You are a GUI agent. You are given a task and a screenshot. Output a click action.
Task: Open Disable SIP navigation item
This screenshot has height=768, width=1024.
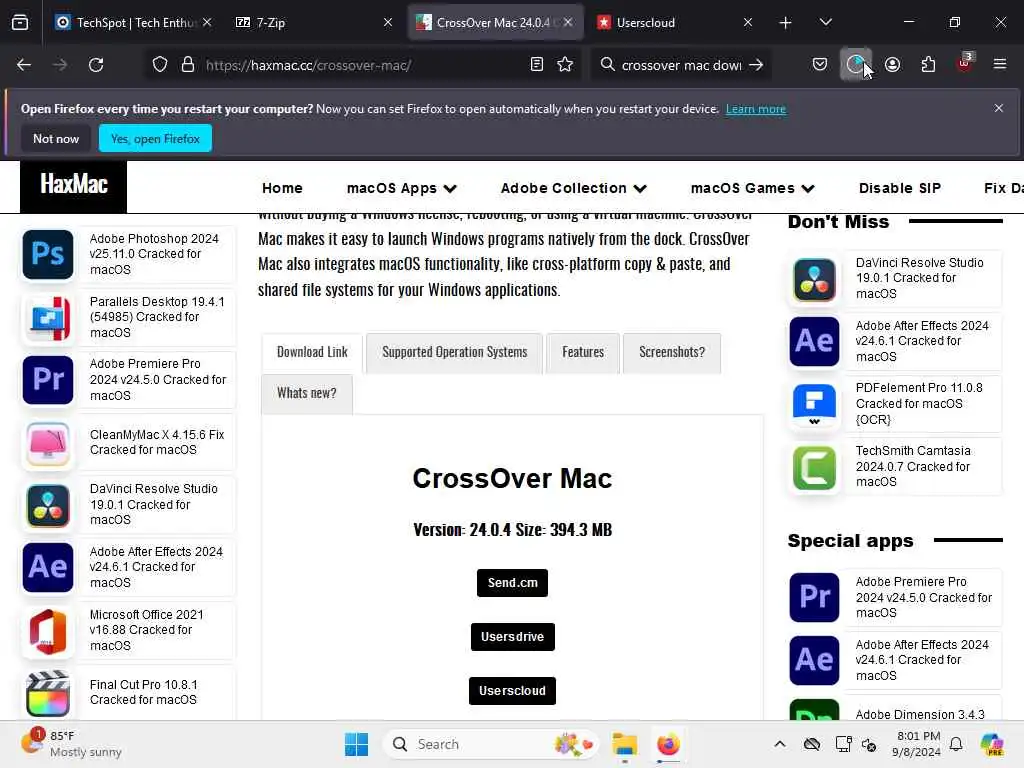click(899, 188)
